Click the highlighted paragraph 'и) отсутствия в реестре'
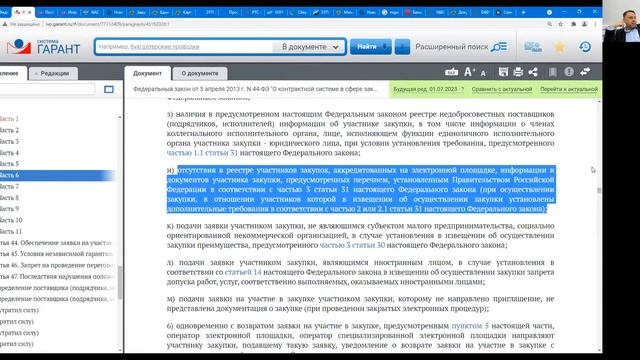This screenshot has width=640, height=360. click(360, 189)
